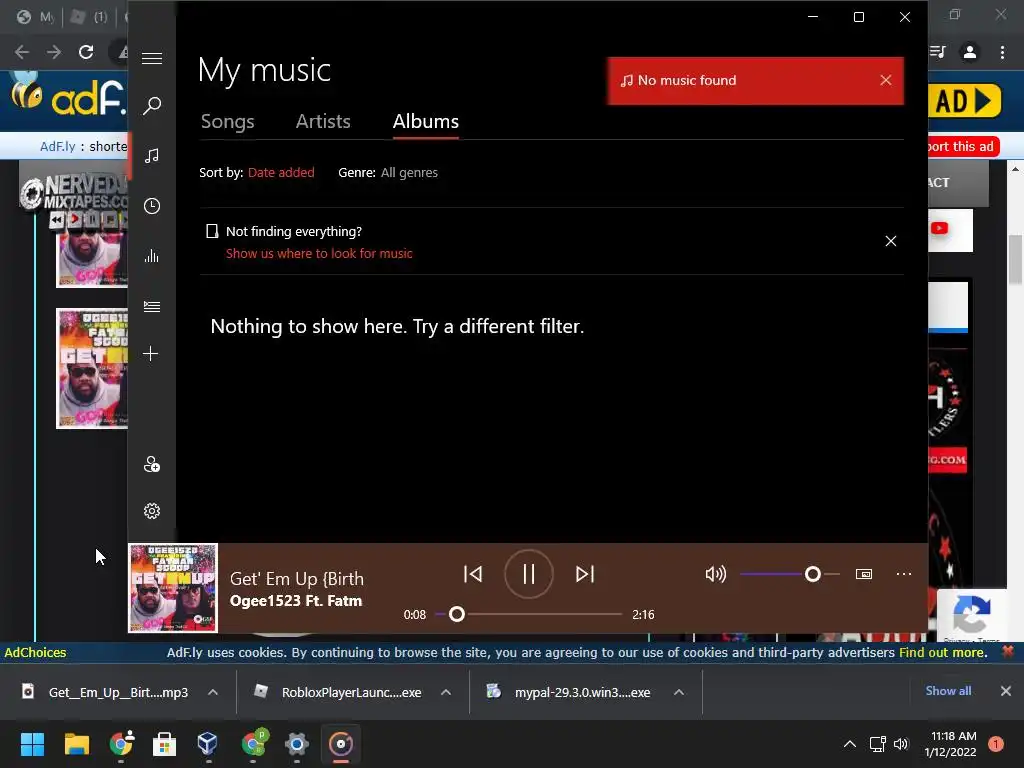This screenshot has width=1024, height=768.
Task: Open File Explorer from taskbar
Action: tap(76, 744)
